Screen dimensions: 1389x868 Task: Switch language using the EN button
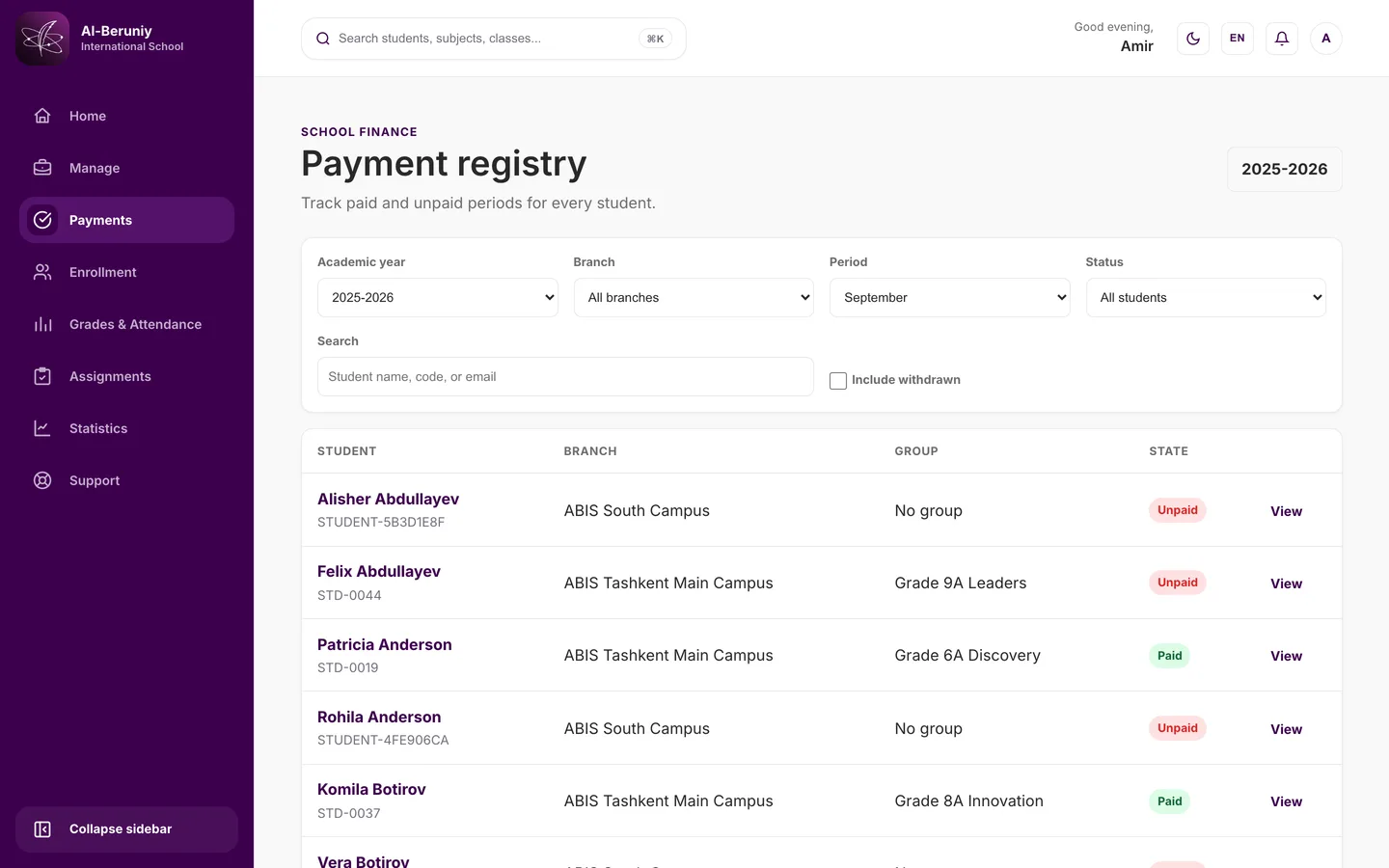point(1238,39)
